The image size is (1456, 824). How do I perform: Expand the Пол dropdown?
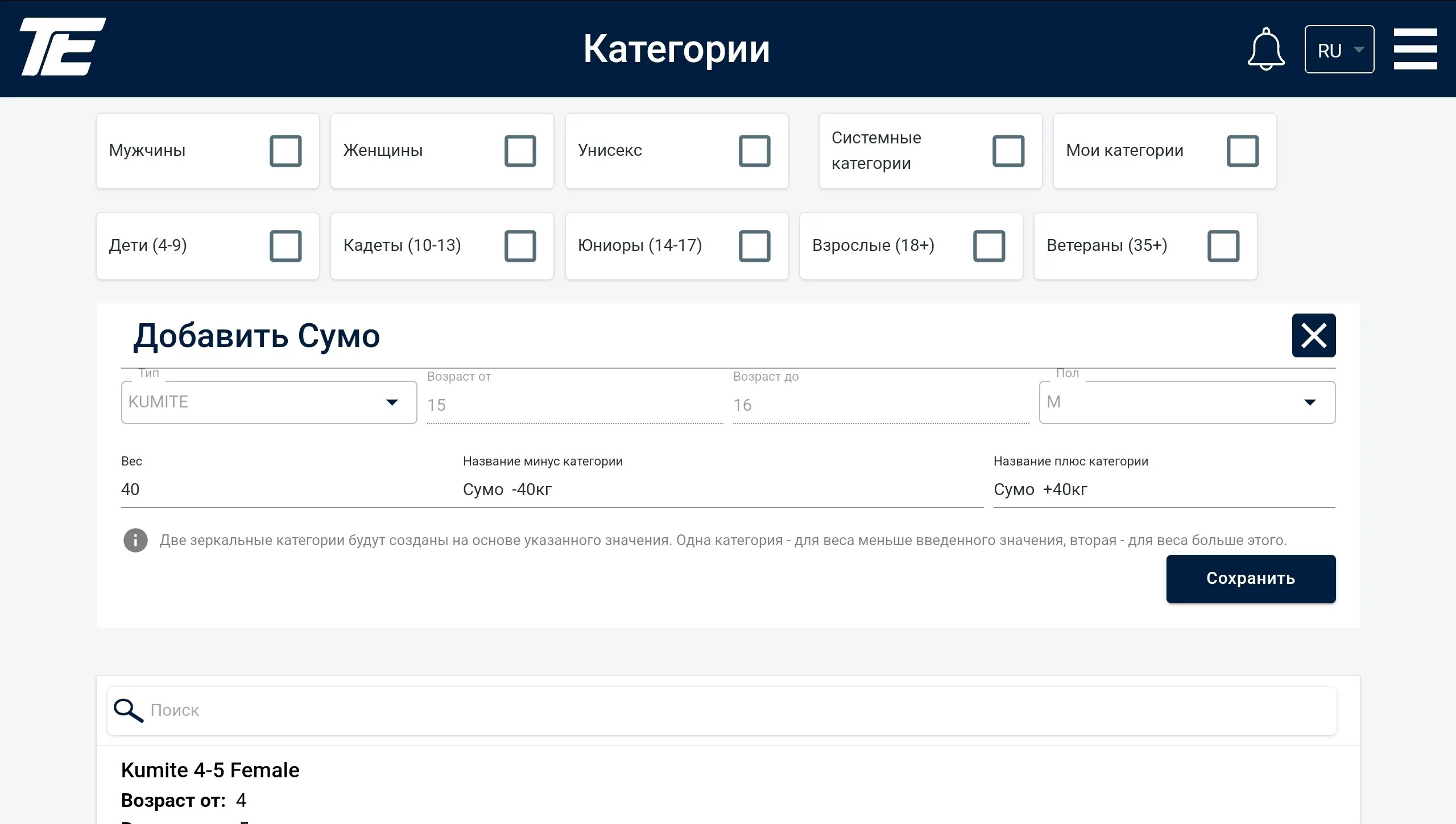(1188, 402)
